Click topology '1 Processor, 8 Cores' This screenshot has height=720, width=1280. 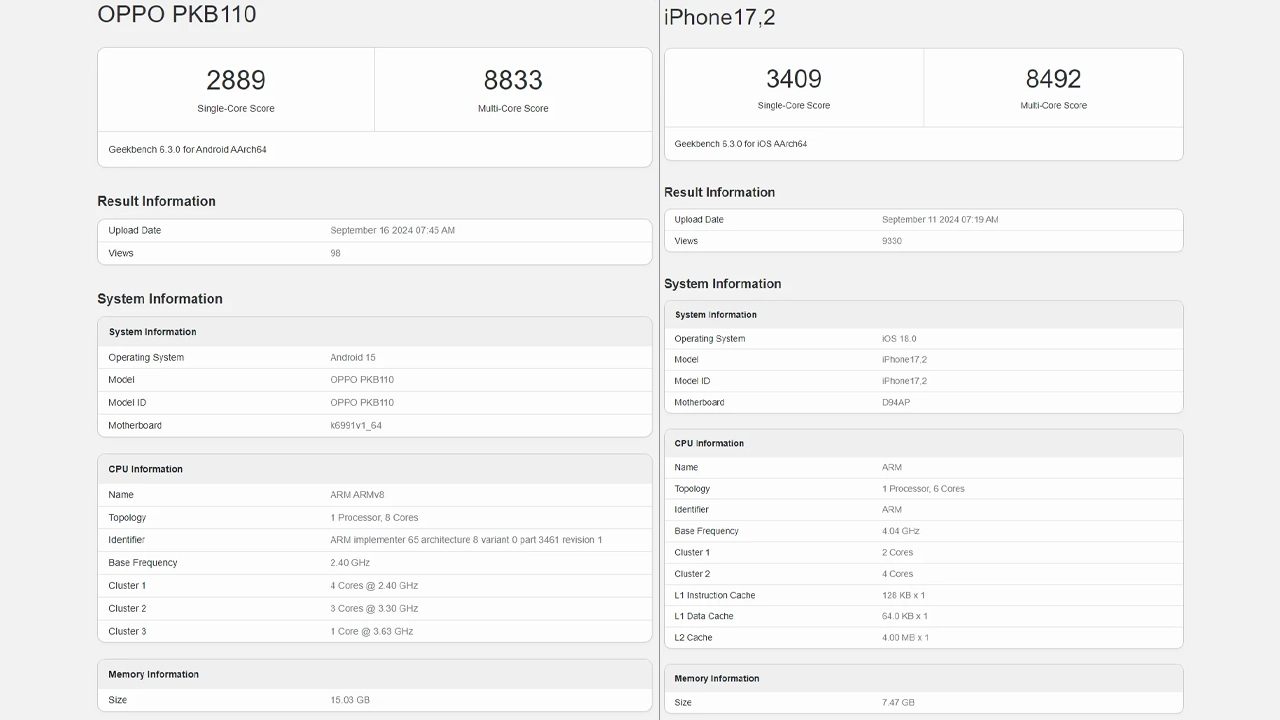374,518
